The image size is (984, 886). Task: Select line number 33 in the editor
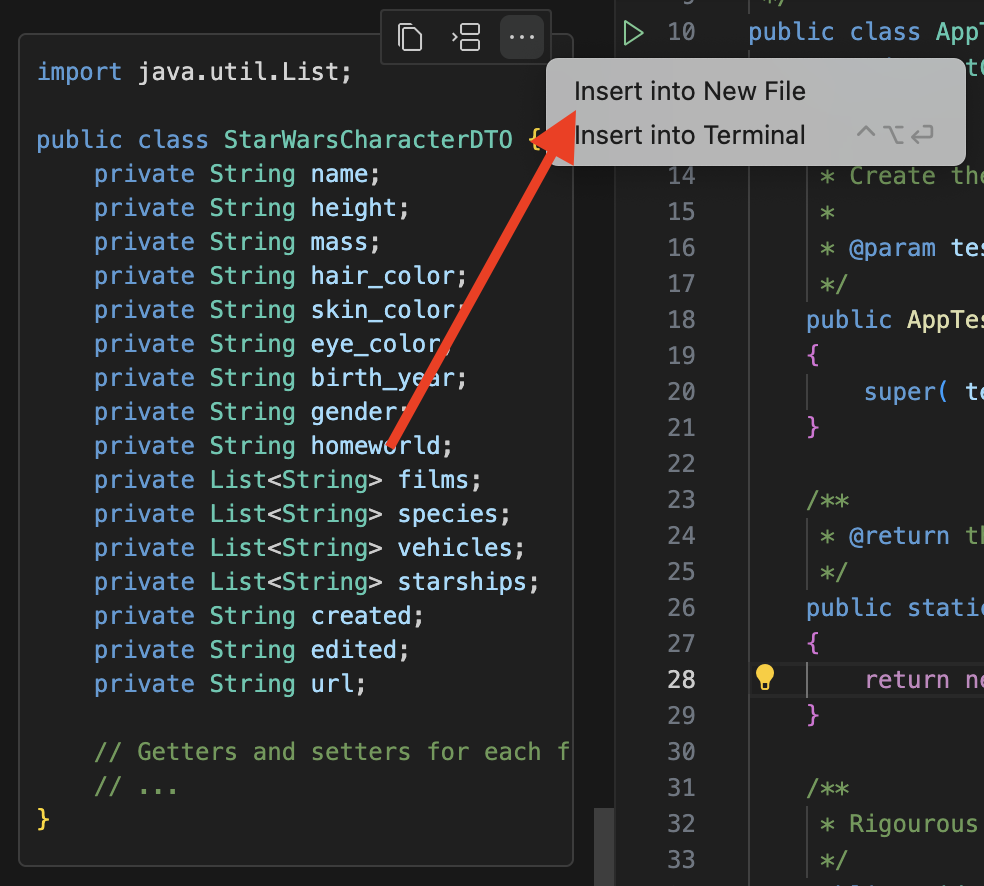(x=682, y=860)
